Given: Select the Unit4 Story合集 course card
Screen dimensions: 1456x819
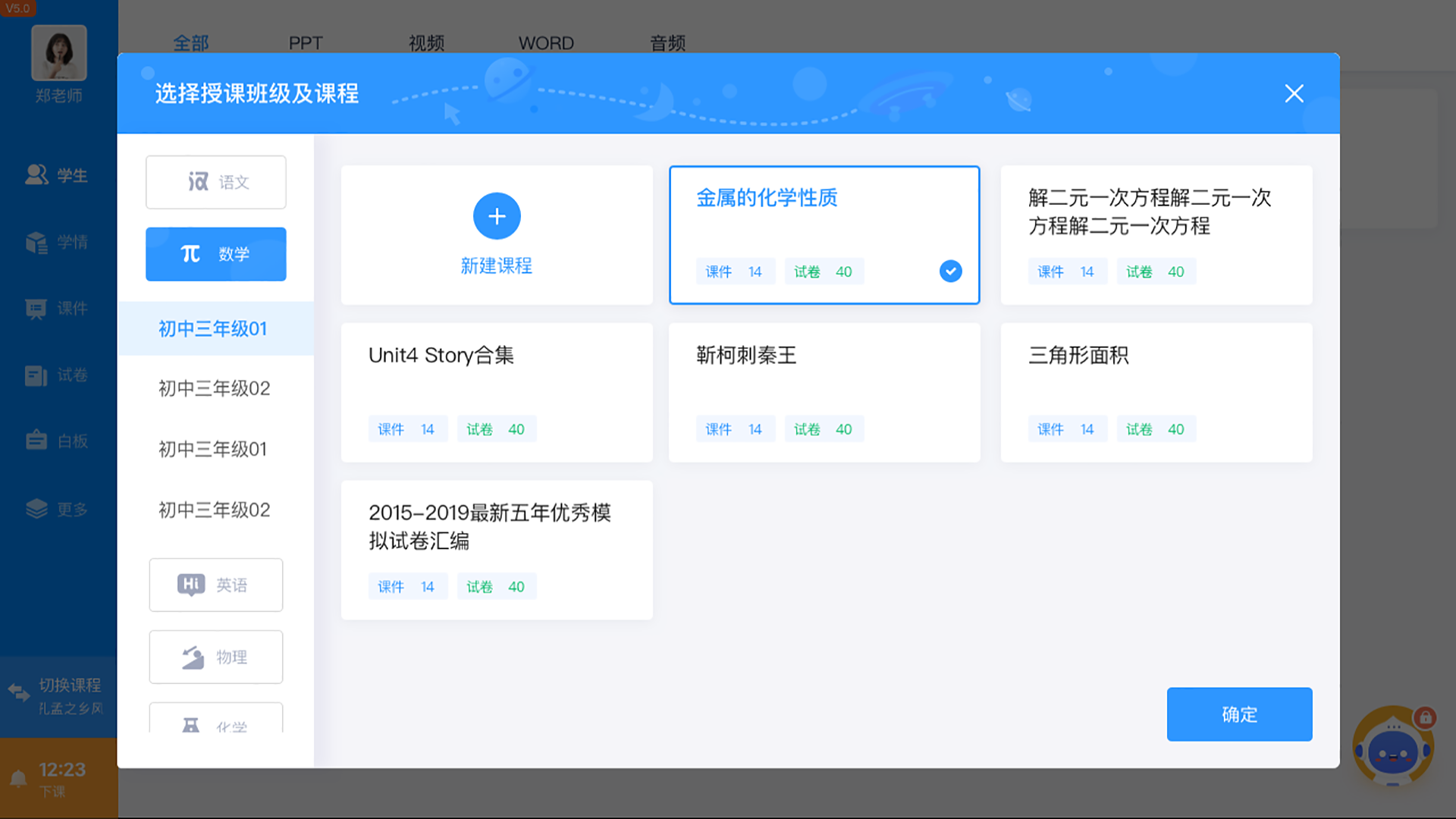Looking at the screenshot, I should 497,392.
